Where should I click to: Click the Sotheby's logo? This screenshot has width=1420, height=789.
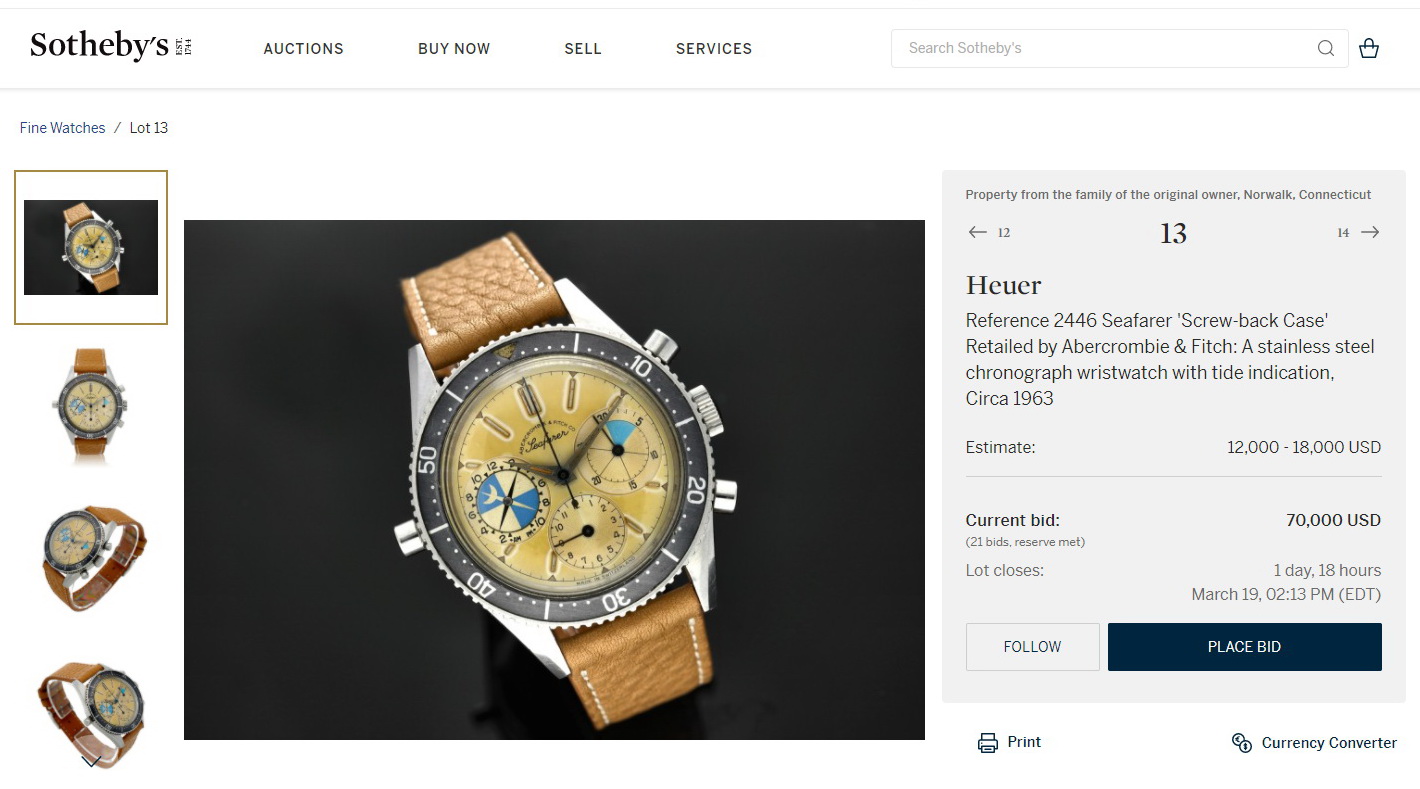point(110,47)
